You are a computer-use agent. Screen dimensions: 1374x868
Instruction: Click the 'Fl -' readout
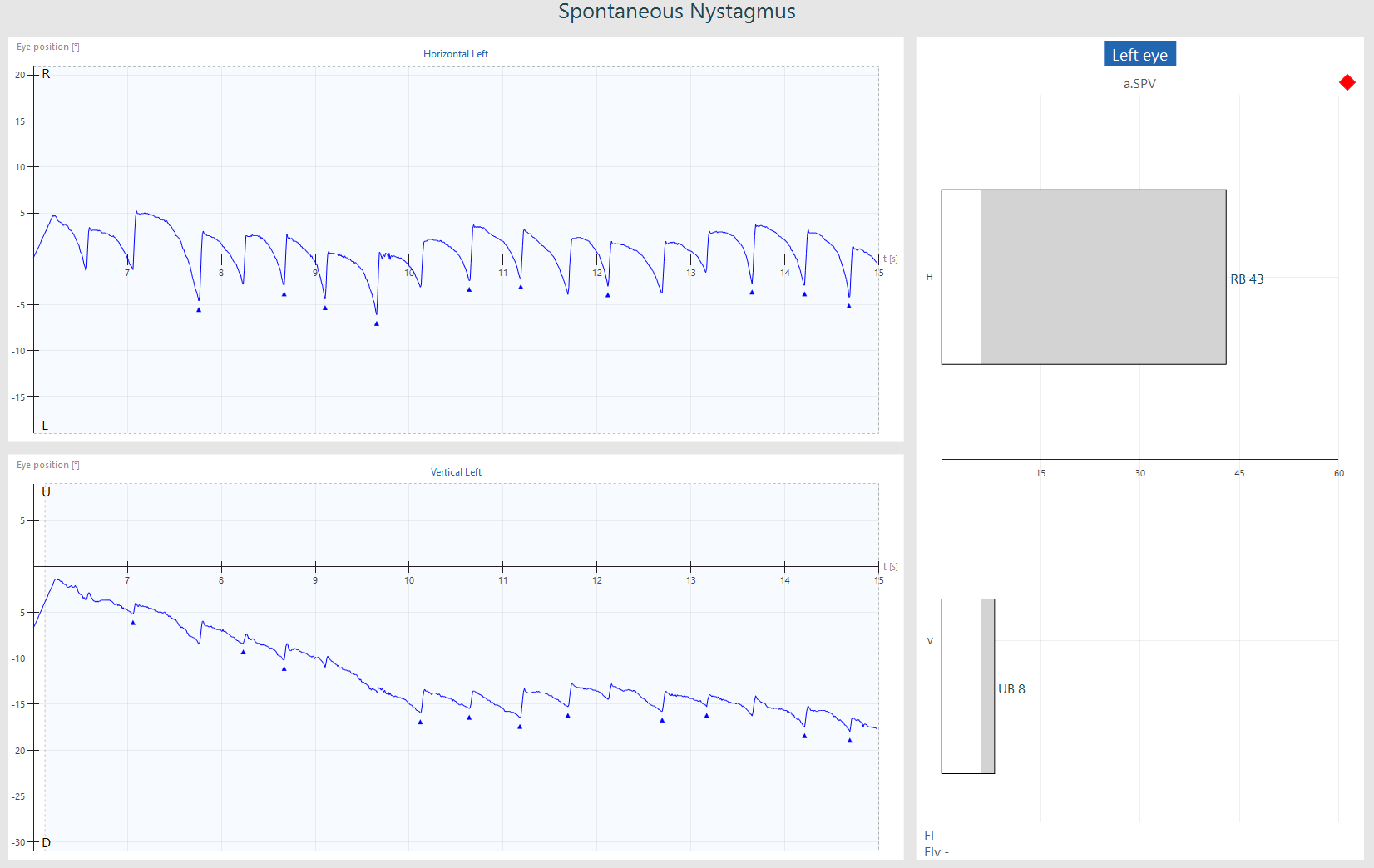click(x=933, y=836)
